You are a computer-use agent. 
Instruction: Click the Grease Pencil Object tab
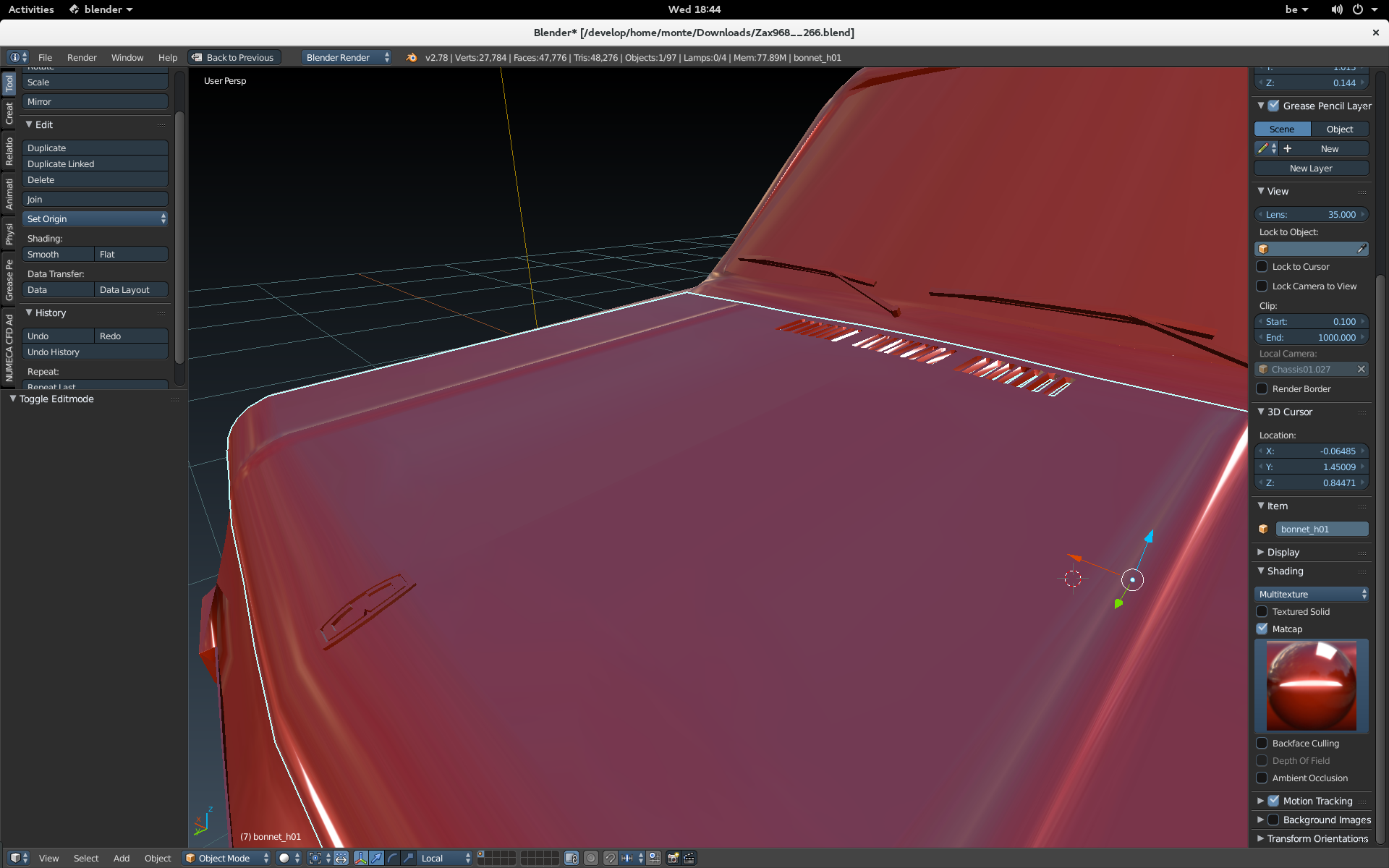(1338, 128)
